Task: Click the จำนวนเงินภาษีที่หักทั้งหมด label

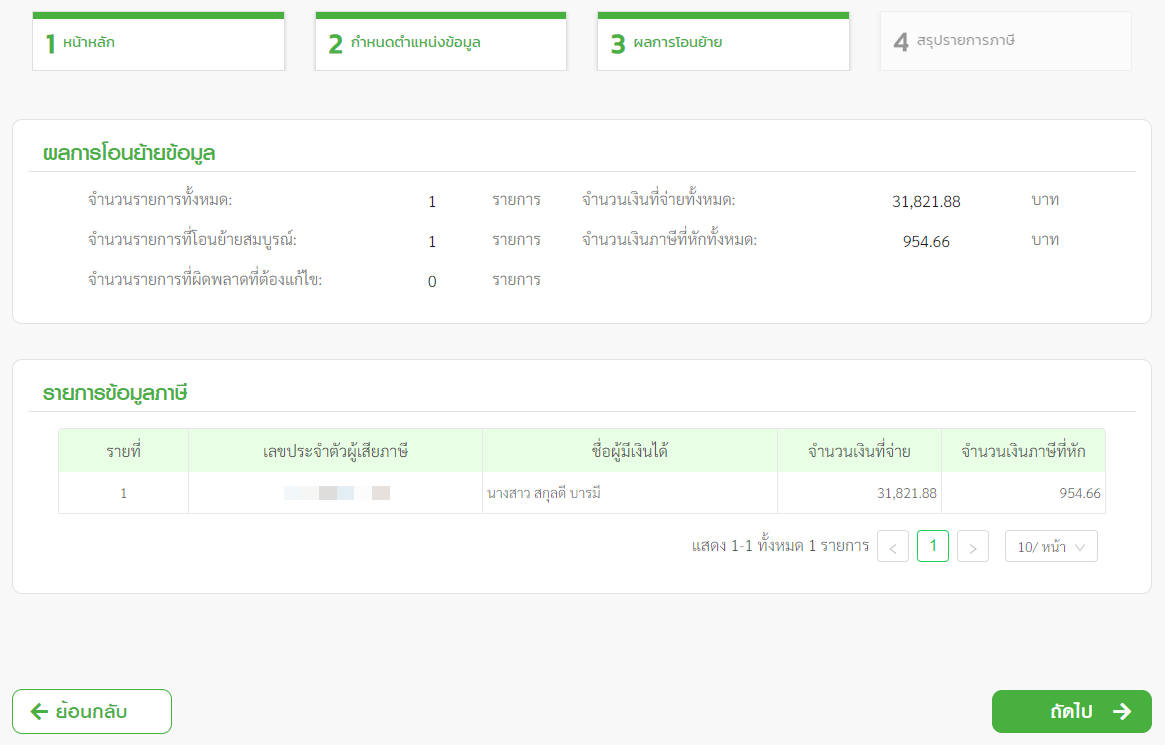Action: 669,240
